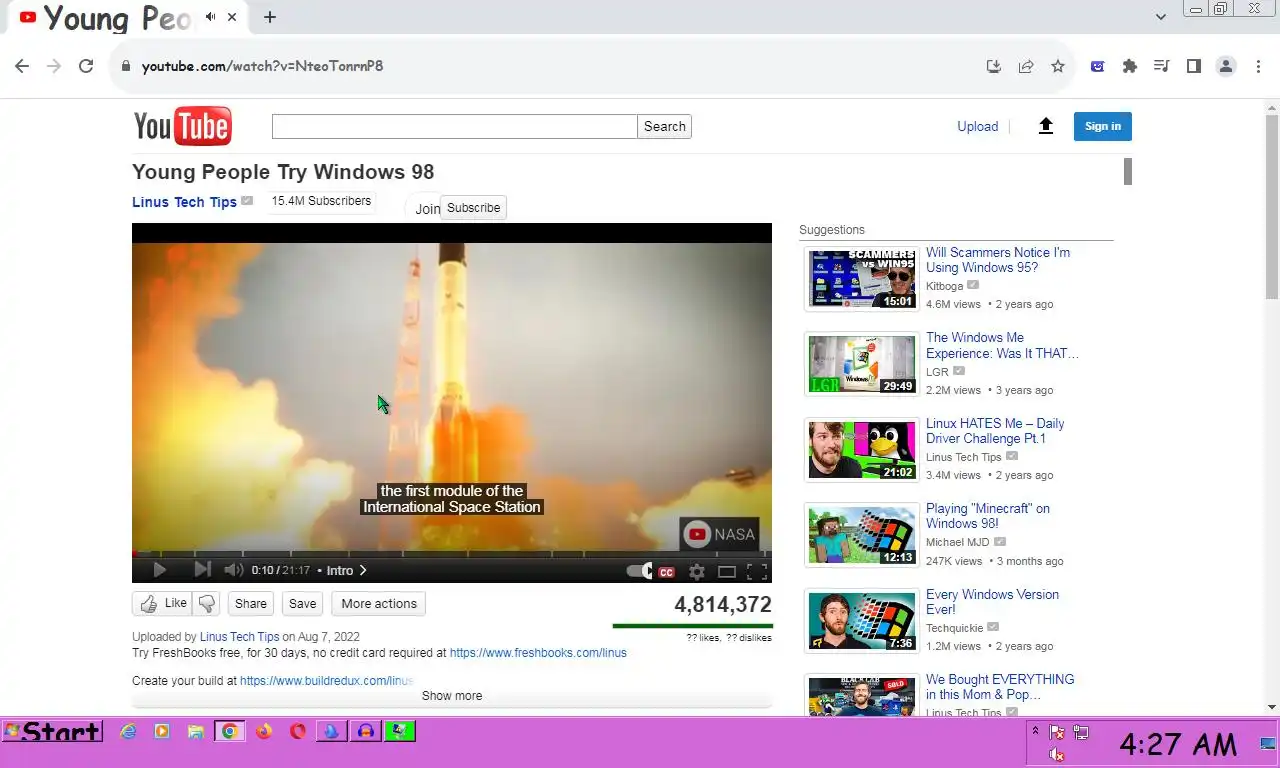Share this page from address bar

coord(1025,66)
